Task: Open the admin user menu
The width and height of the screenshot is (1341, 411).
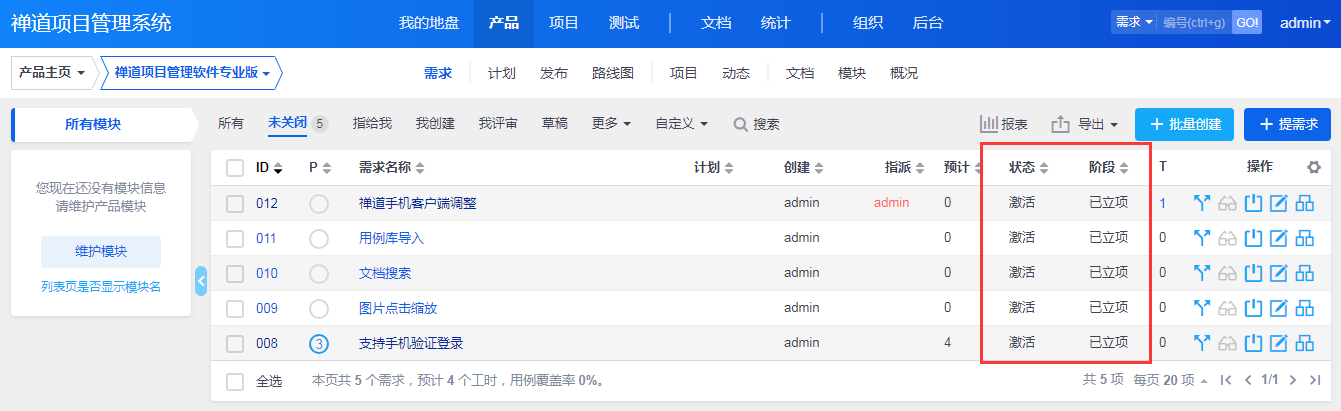Action: [x=1305, y=22]
